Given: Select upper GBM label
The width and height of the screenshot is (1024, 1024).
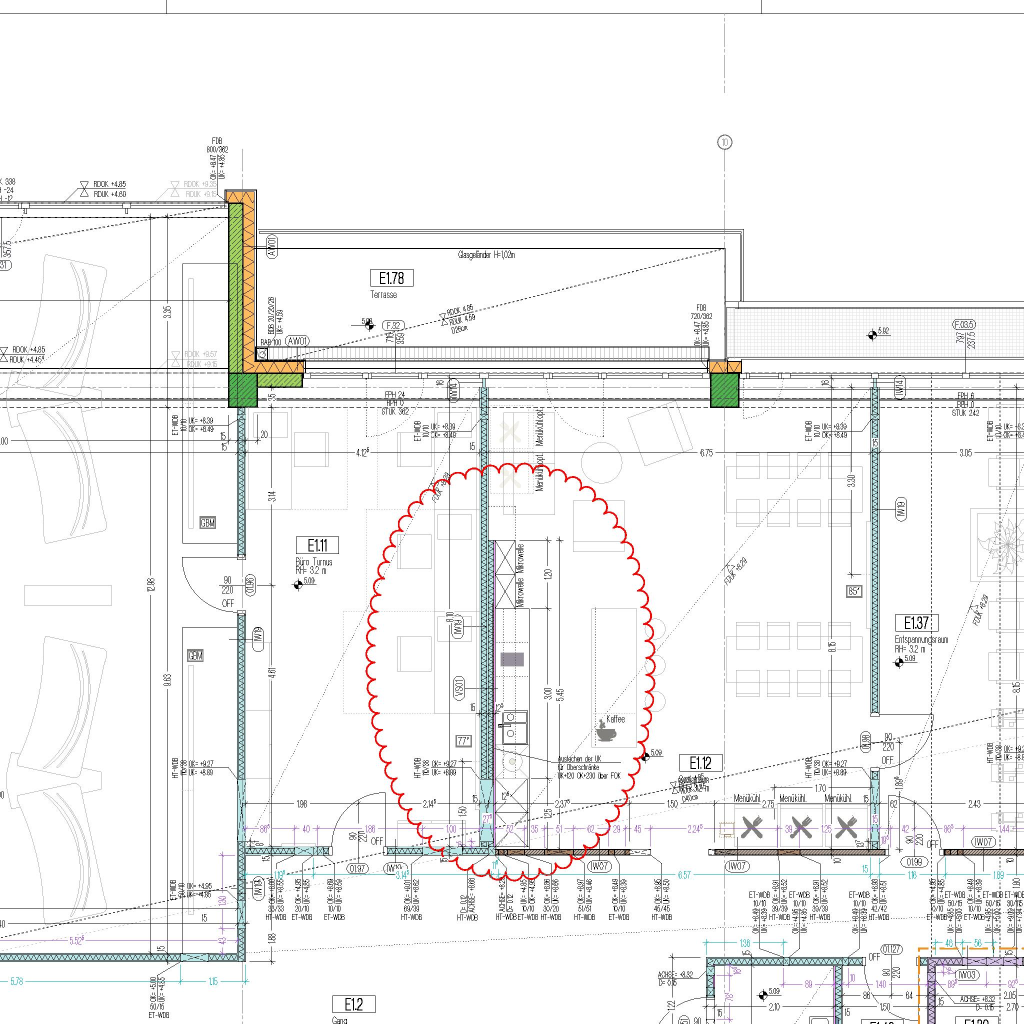Looking at the screenshot, I should click(207, 522).
